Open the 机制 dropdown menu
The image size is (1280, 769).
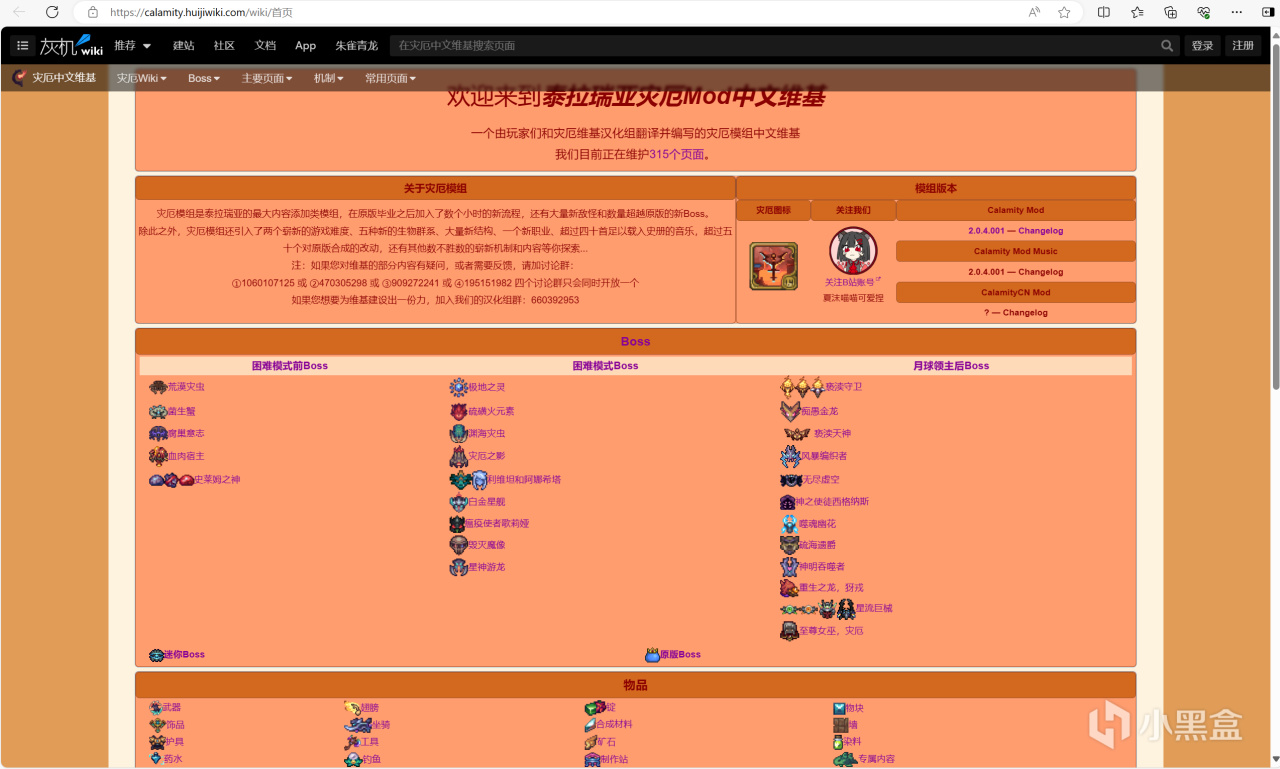pos(328,78)
